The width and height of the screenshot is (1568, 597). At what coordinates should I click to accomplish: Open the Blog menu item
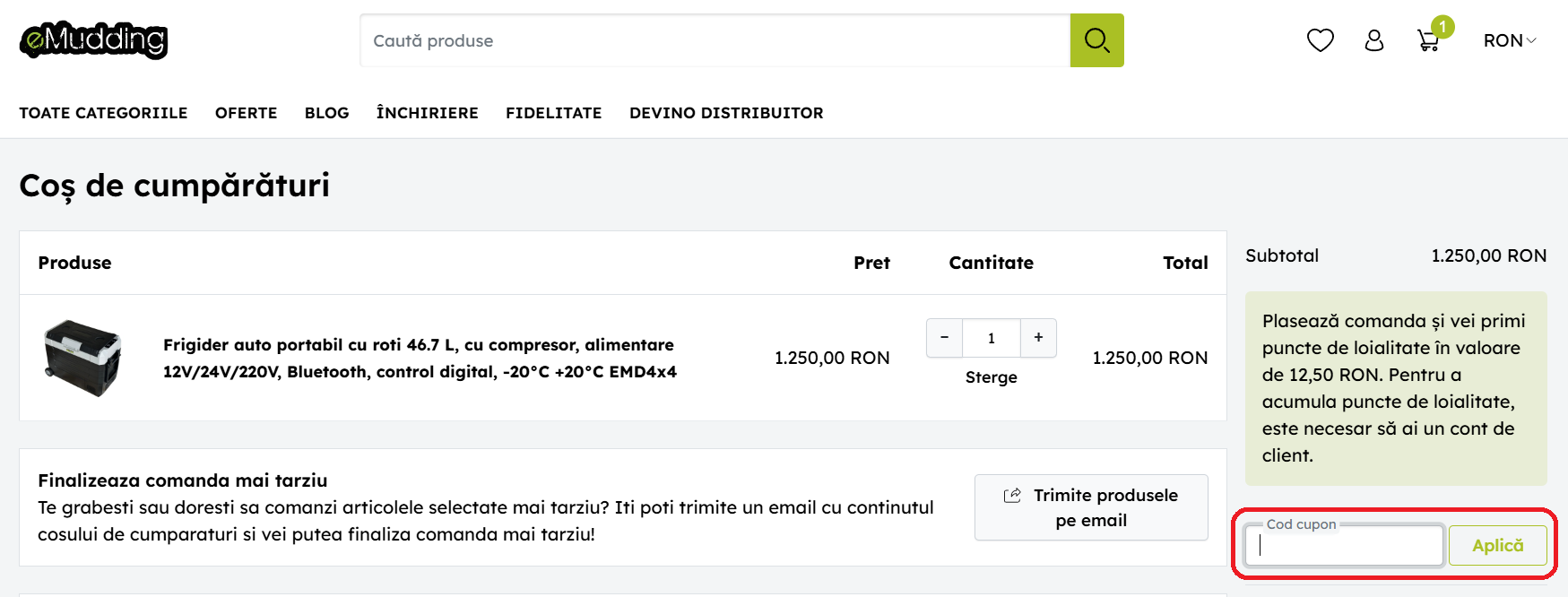coord(326,113)
